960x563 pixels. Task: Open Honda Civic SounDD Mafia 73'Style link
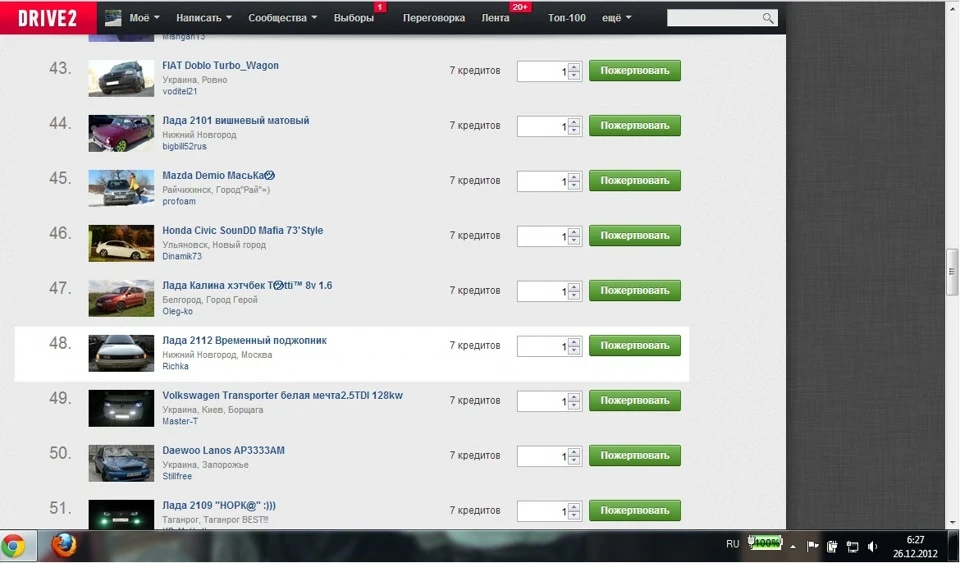(x=242, y=231)
